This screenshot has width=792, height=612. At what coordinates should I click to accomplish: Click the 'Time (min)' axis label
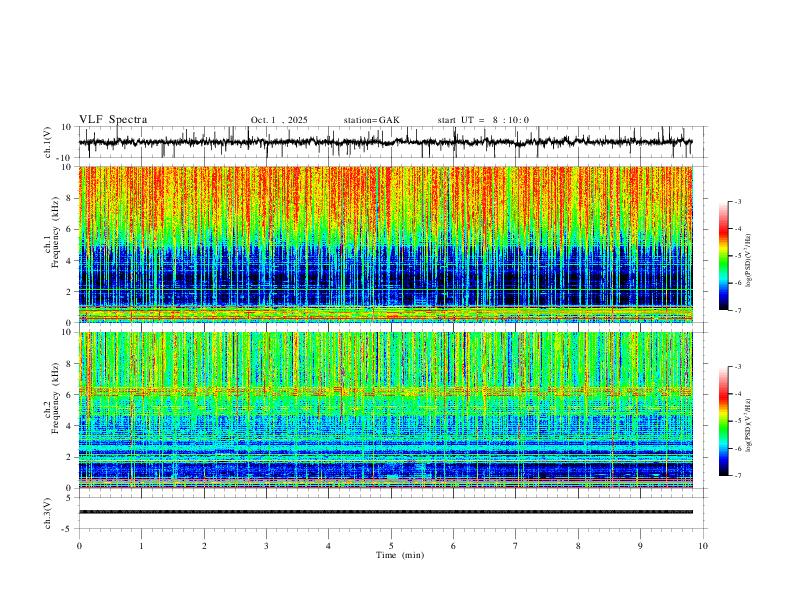(400, 555)
